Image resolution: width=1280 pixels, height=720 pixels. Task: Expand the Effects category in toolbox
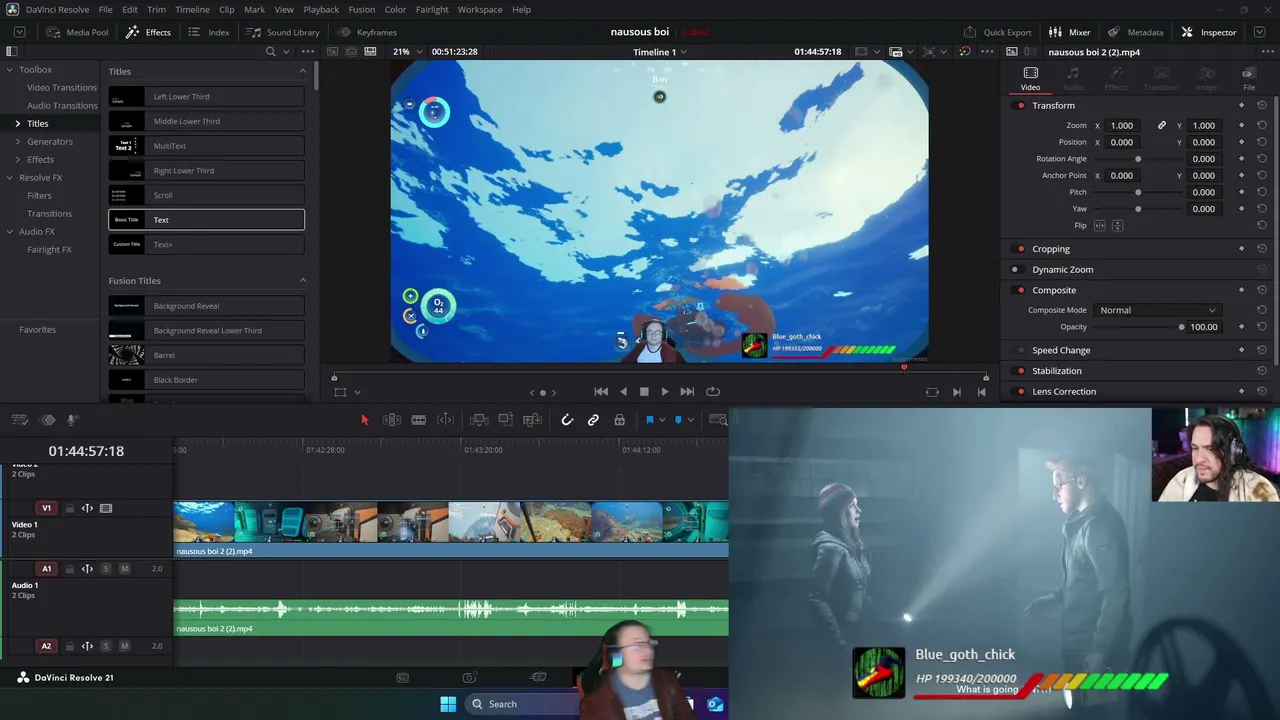point(17,160)
